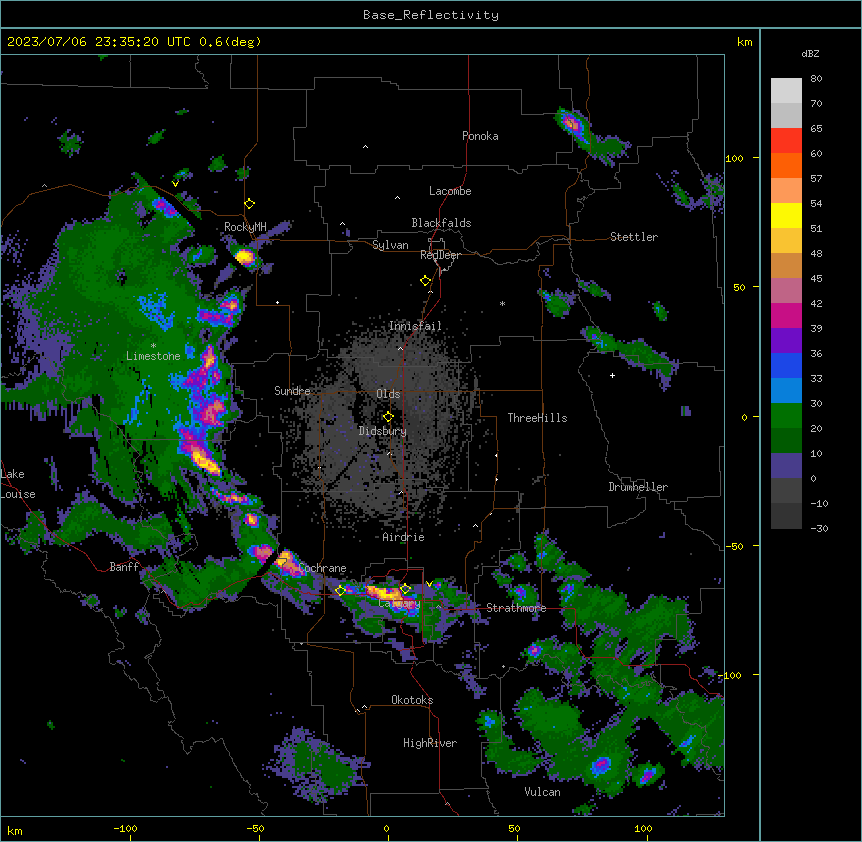The height and width of the screenshot is (842, 862).
Task: Click the Cochrane town label
Action: (x=323, y=568)
